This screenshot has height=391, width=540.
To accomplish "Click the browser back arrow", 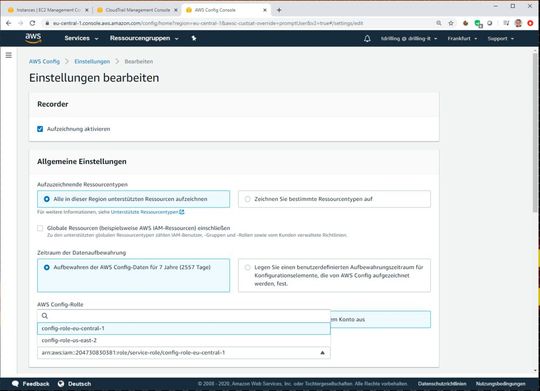I will pyautogui.click(x=9, y=23).
